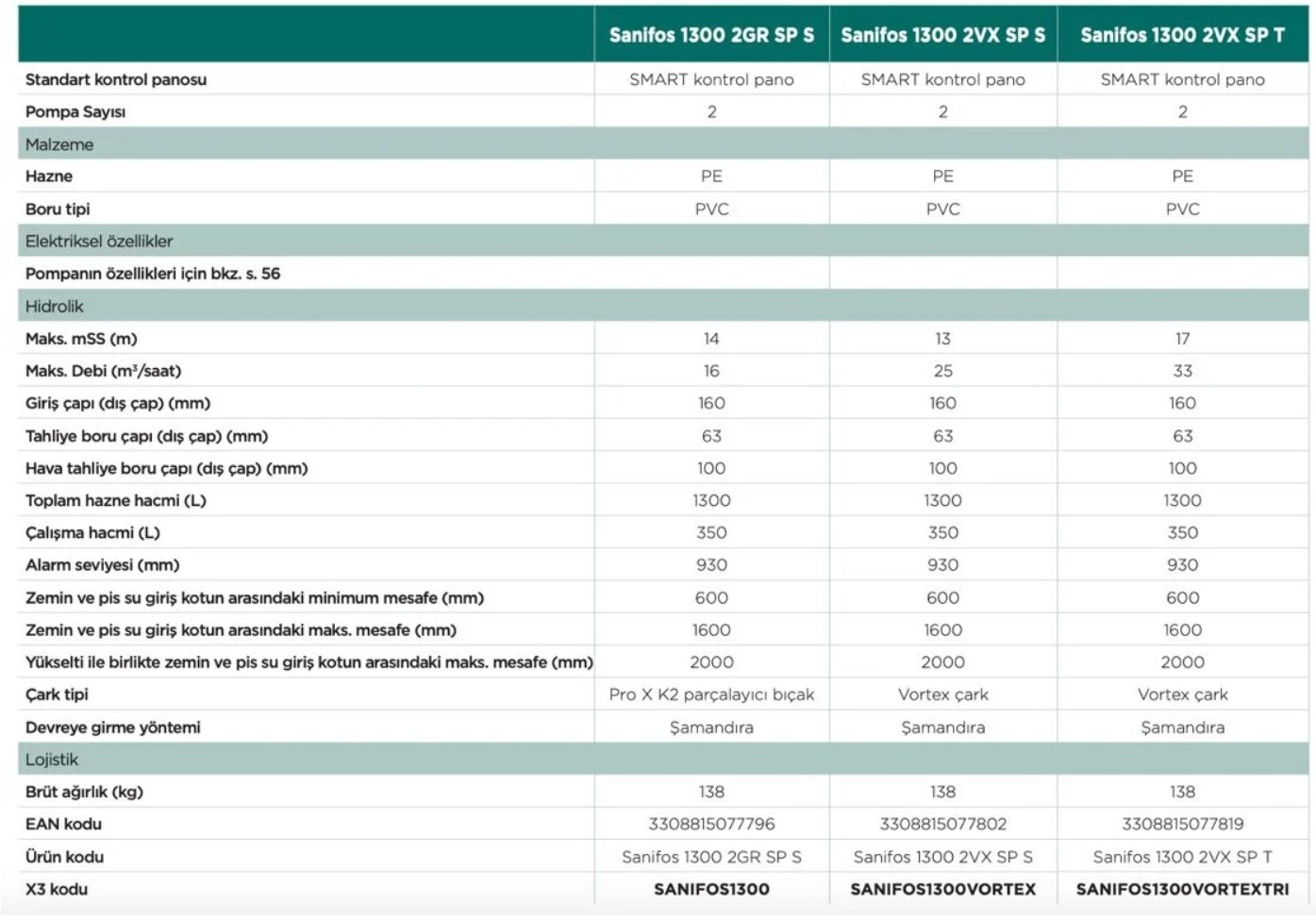Click Maks. Debi value 16
The image size is (1316, 921).
(711, 371)
